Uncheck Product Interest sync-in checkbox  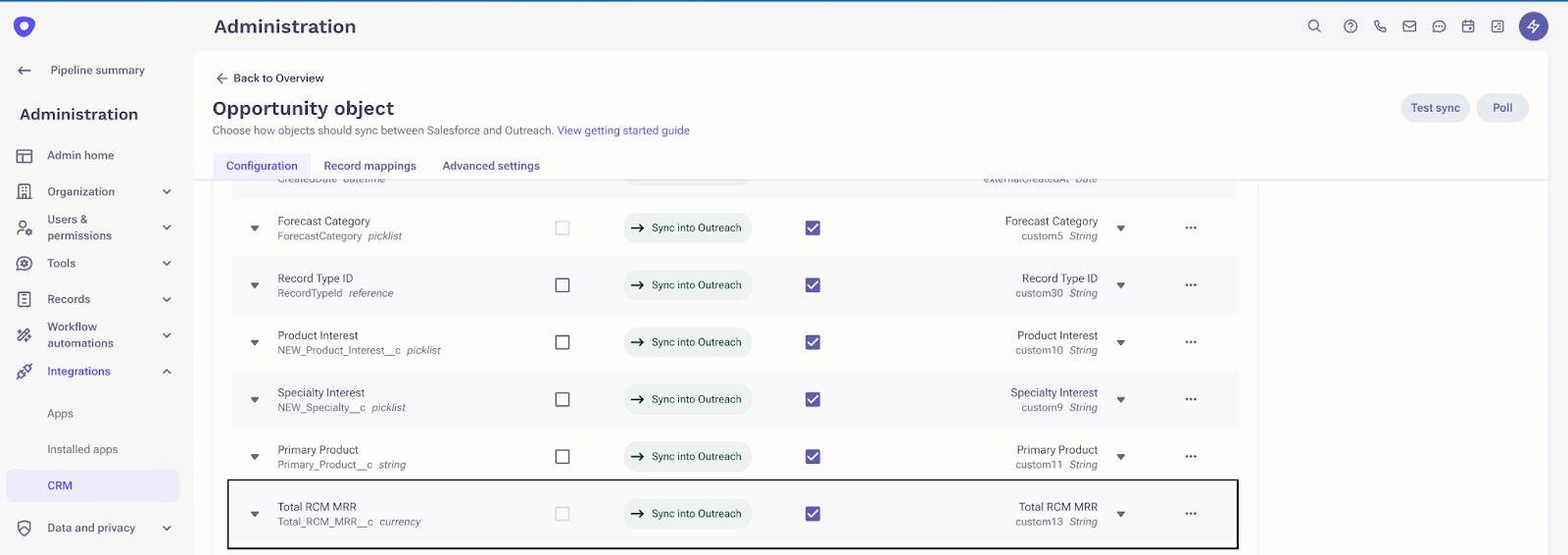click(812, 342)
